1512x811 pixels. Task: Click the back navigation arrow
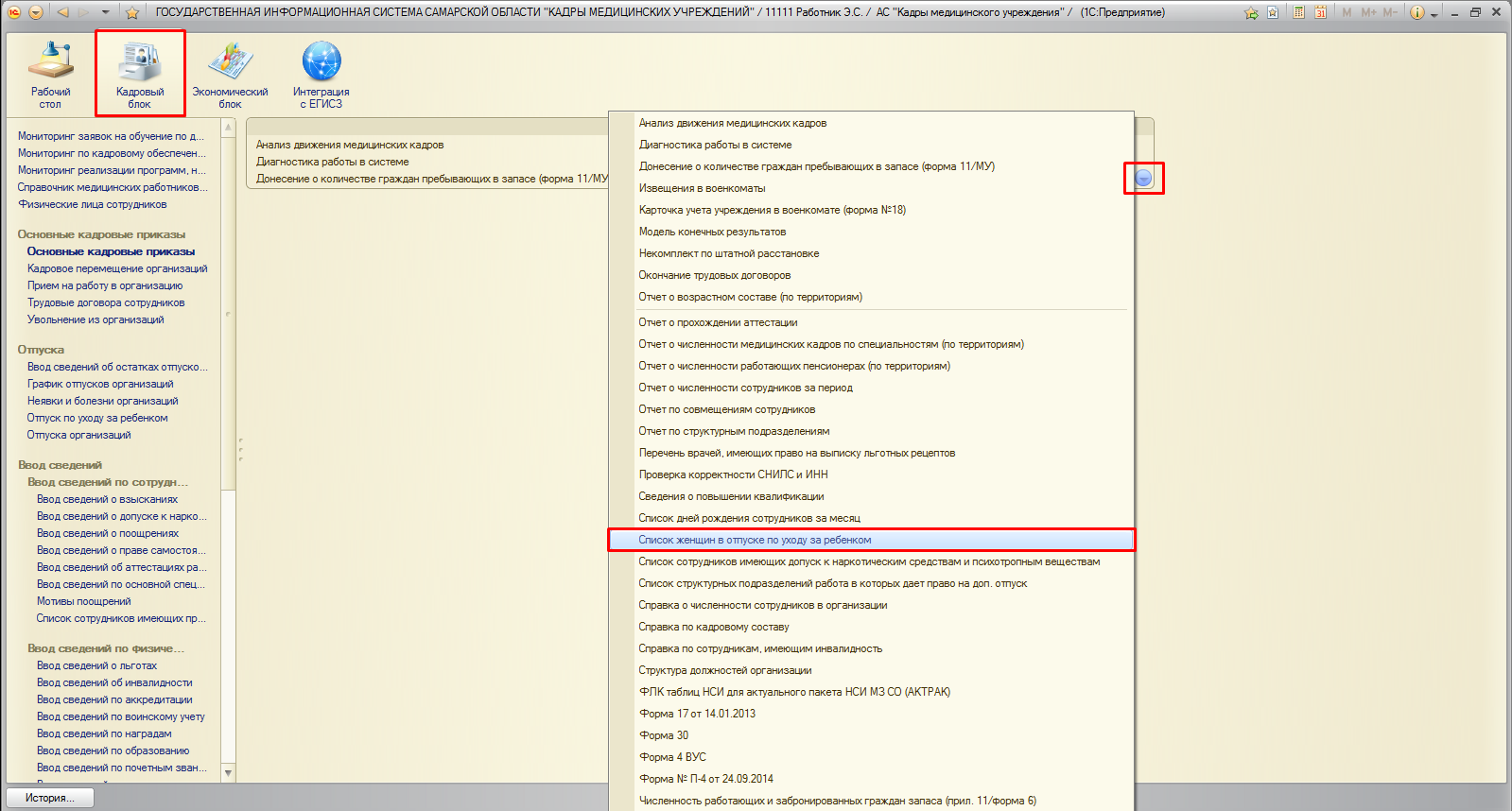[62, 12]
